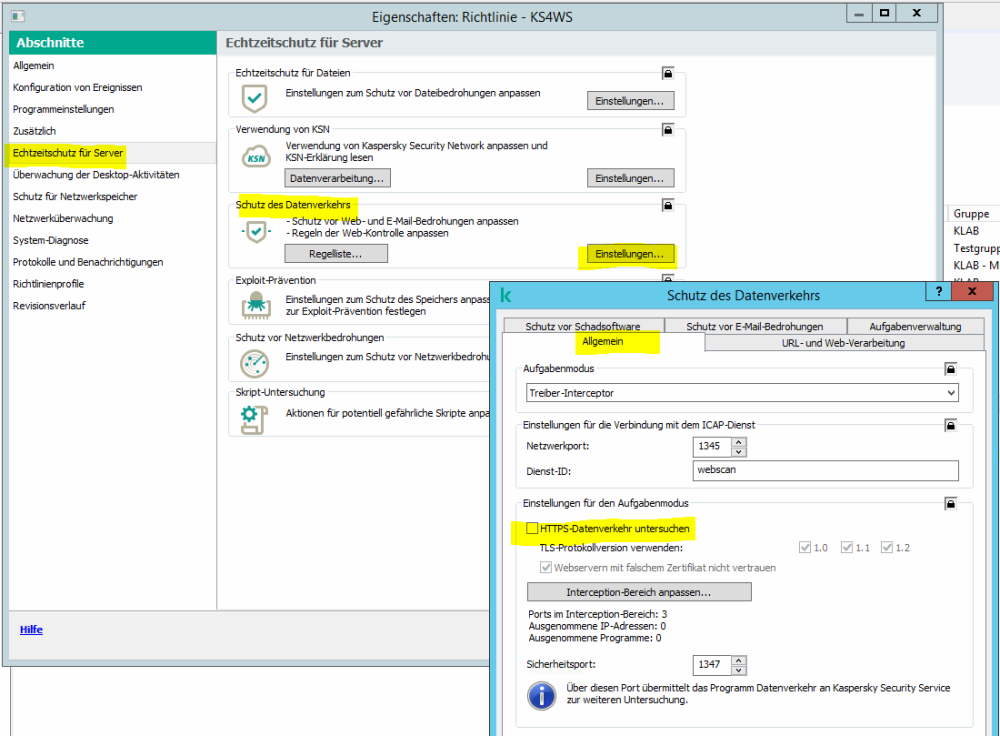
Task: Click the Dienst-ID text field
Action: click(x=824, y=470)
